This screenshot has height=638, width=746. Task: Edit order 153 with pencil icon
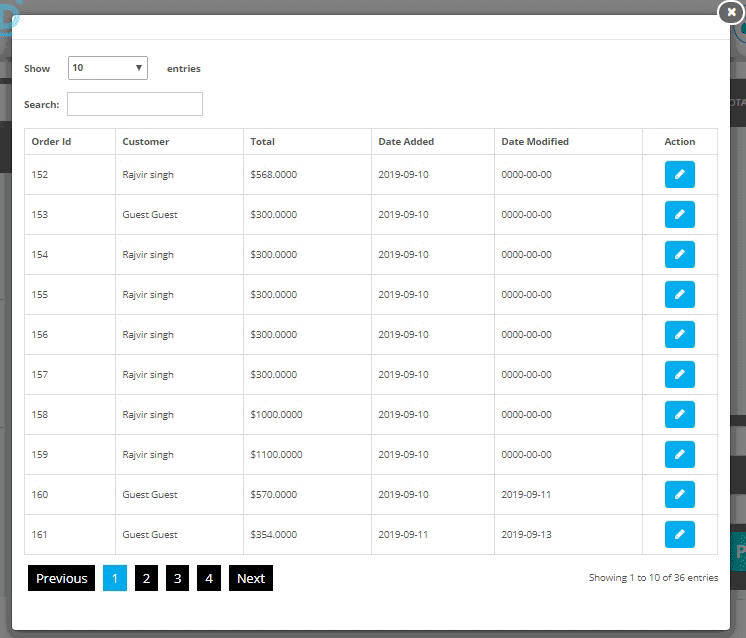679,214
